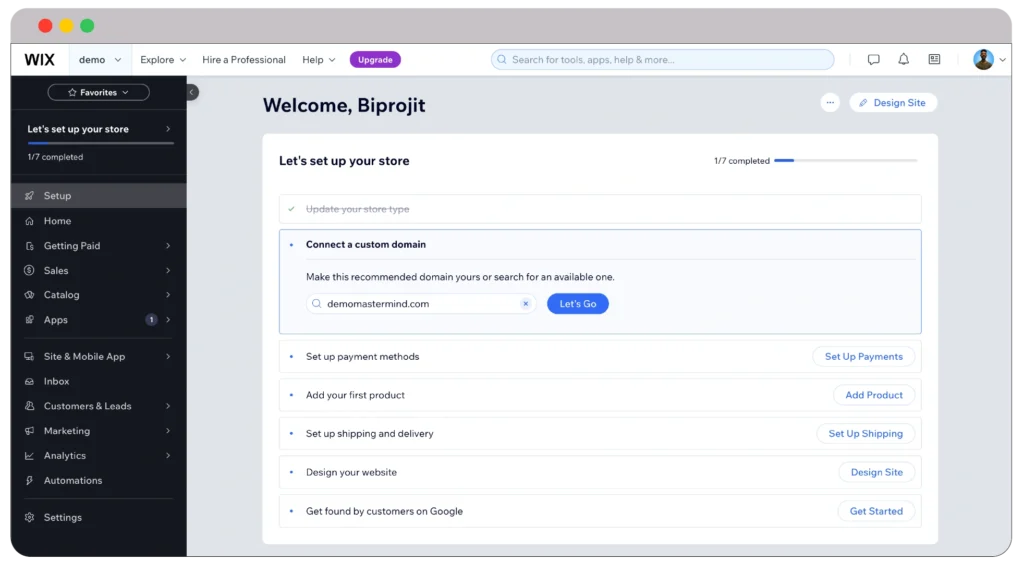This screenshot has width=1024, height=574.
Task: Open the more actions ellipsis button
Action: point(830,103)
